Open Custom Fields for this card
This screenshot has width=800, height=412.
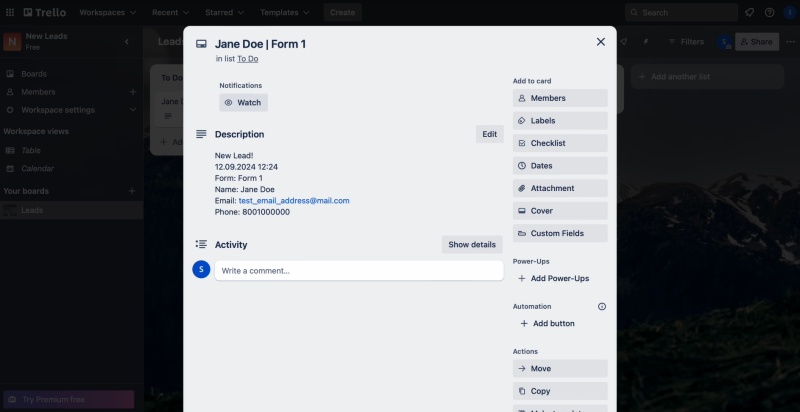(x=560, y=233)
